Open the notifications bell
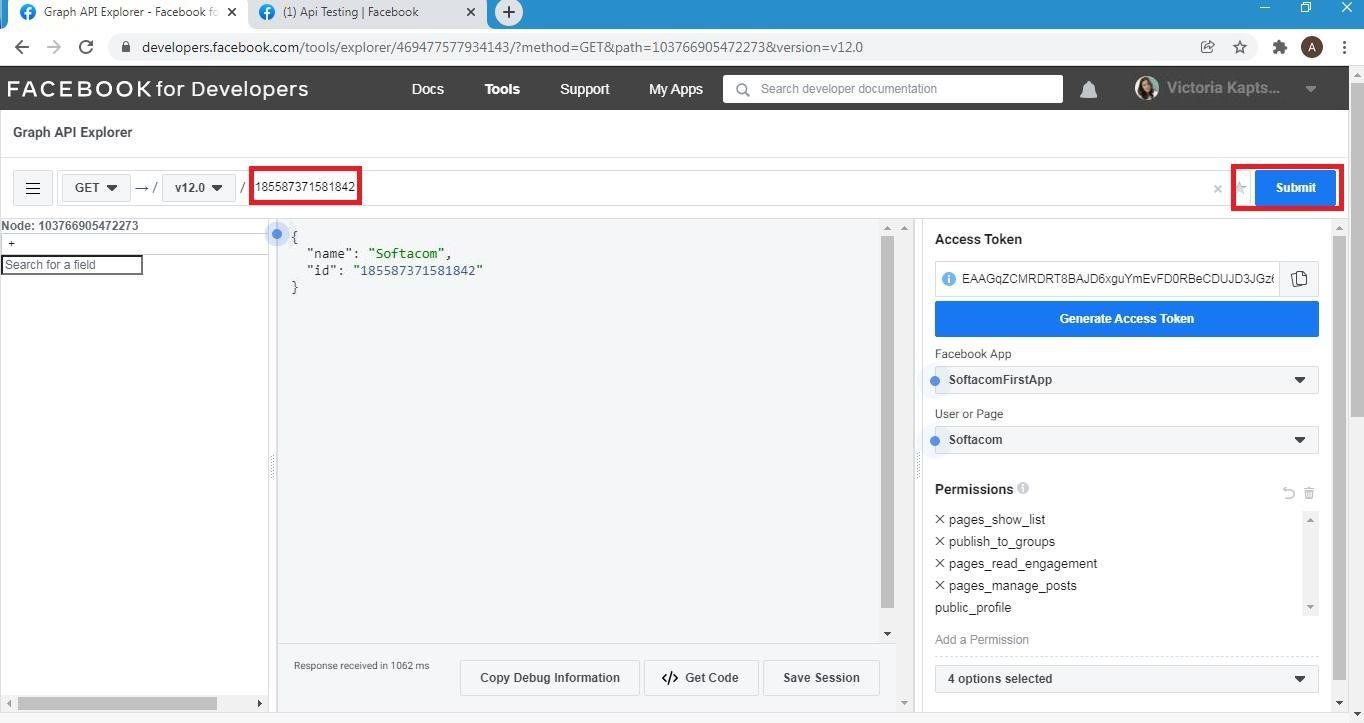1364x723 pixels. point(1088,89)
